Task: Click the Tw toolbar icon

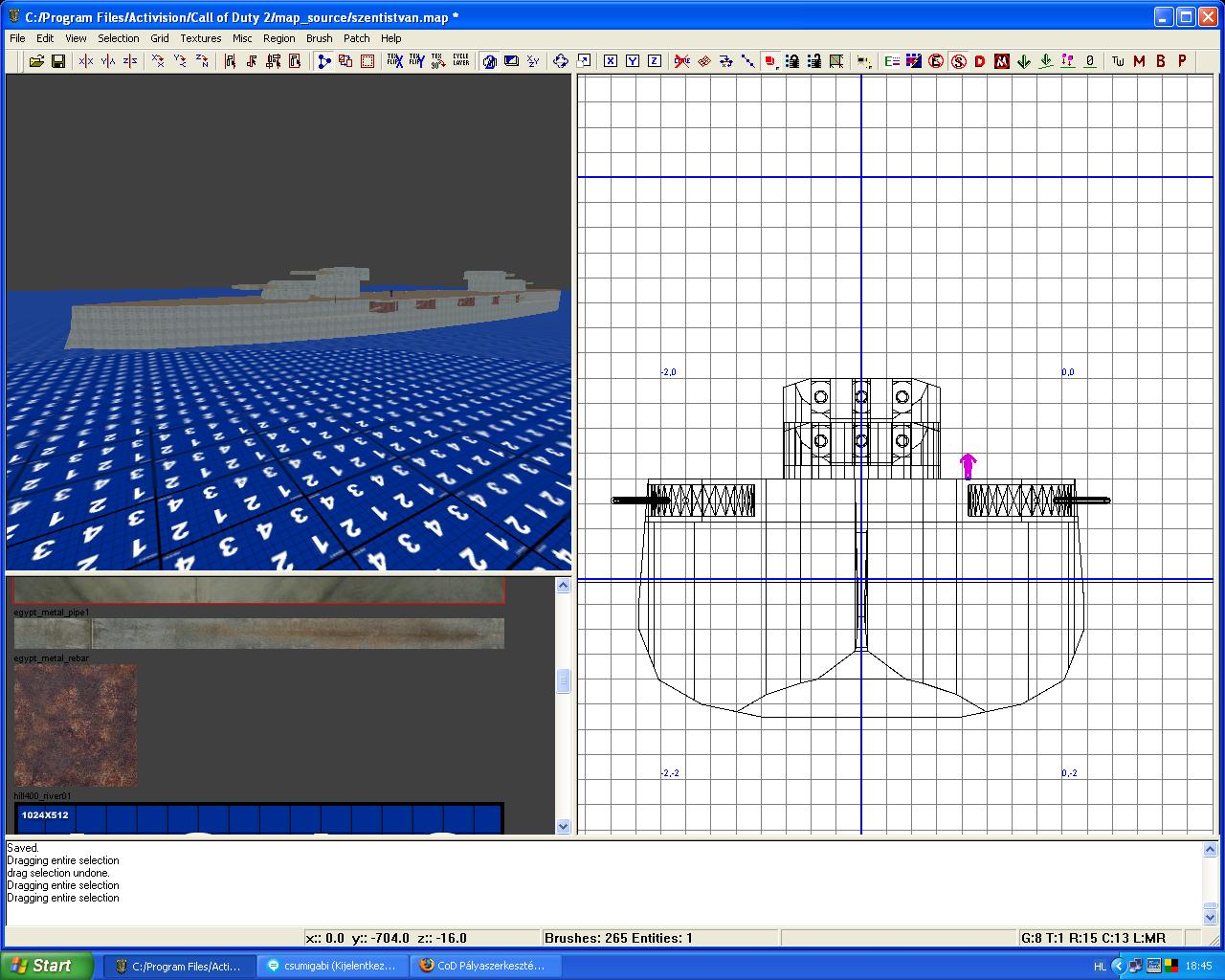Action: [x=1117, y=61]
